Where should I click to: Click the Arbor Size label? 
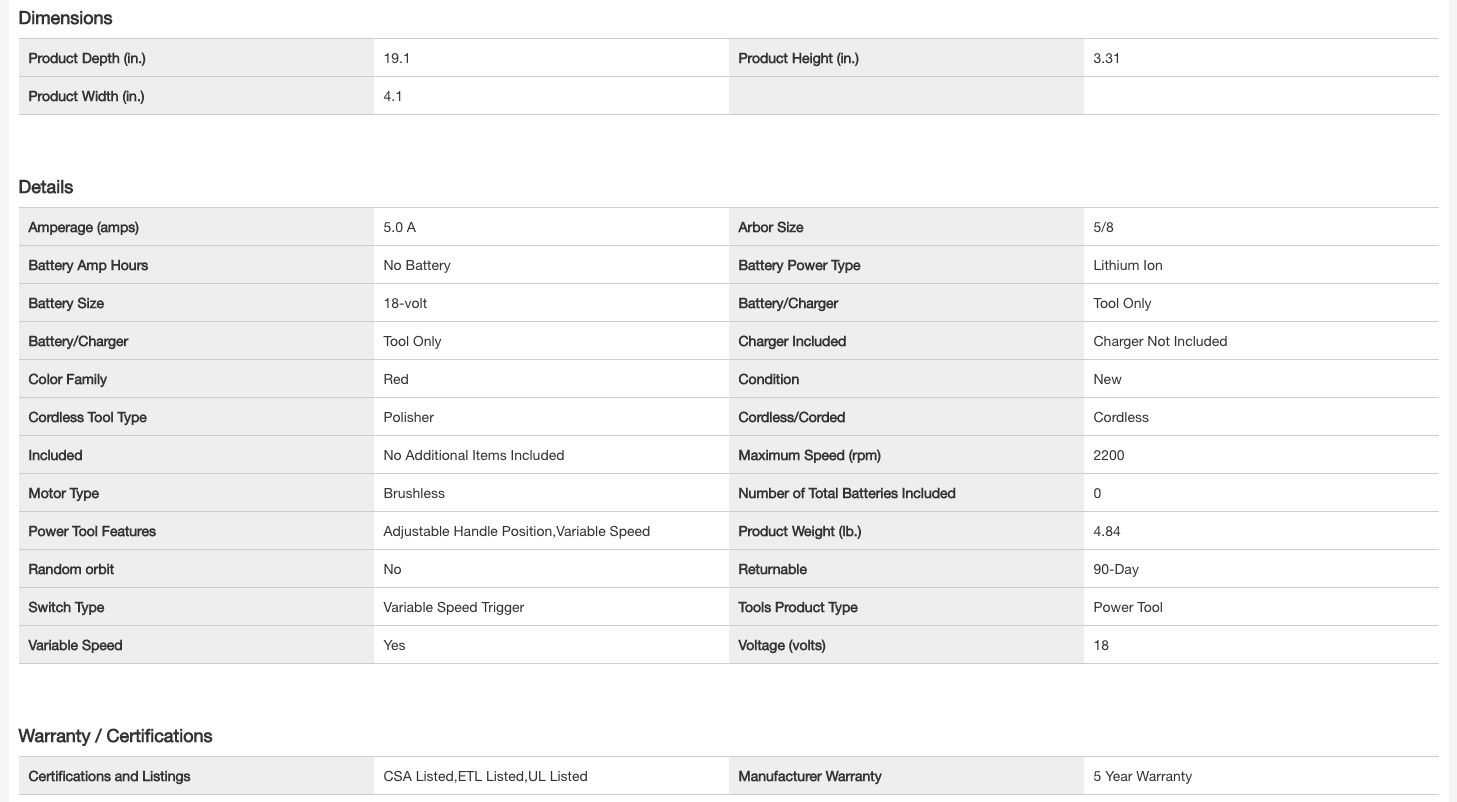click(x=770, y=228)
